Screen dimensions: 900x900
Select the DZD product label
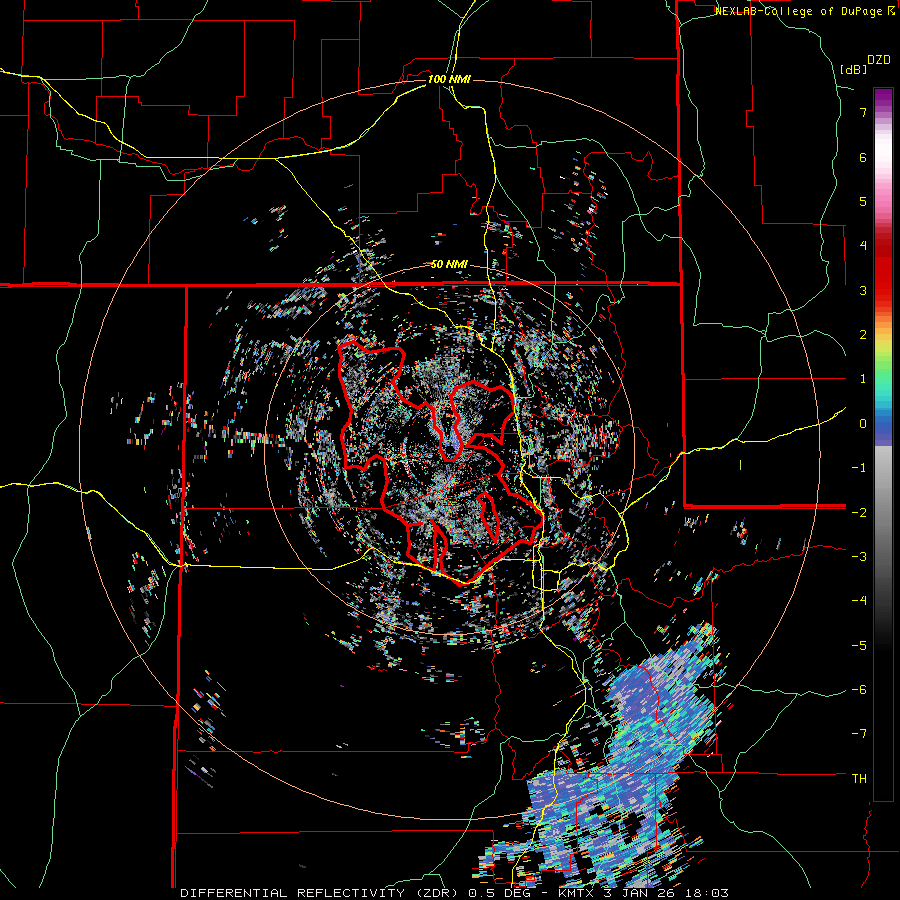[x=879, y=60]
